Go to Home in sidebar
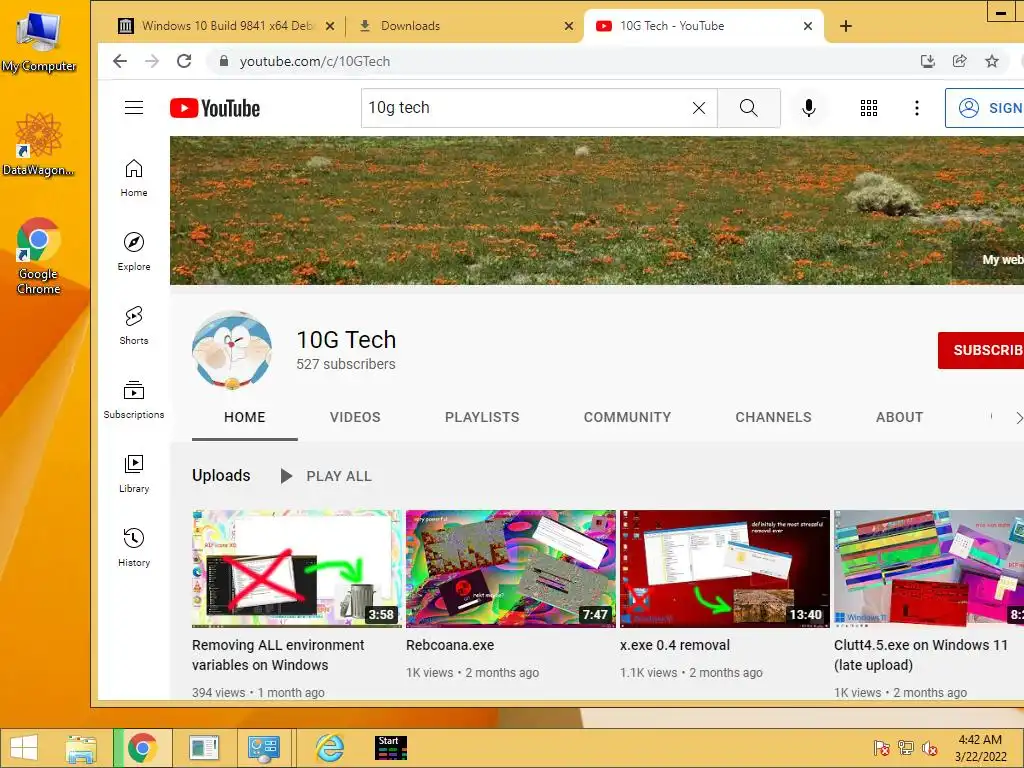The height and width of the screenshot is (768, 1024). 134,178
